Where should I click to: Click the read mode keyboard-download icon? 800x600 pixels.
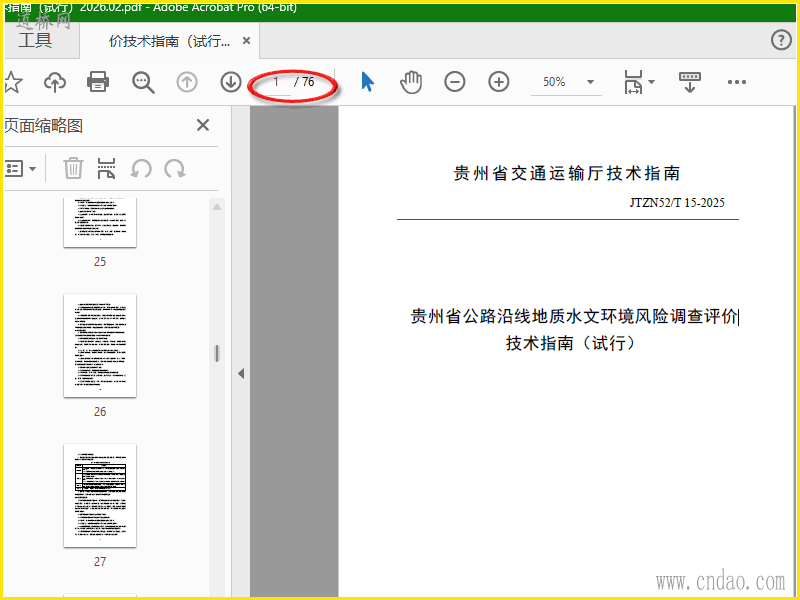pos(689,82)
